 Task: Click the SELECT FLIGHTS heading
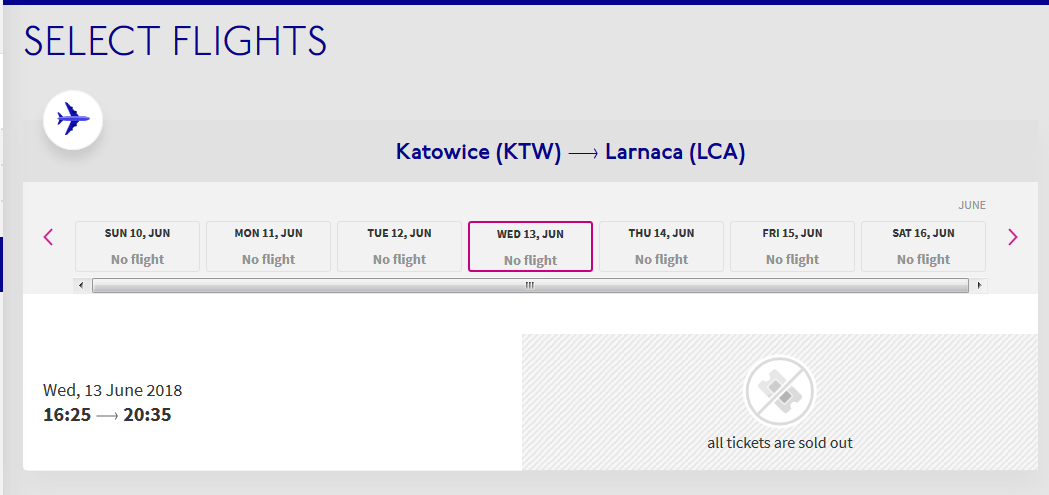[x=175, y=41]
